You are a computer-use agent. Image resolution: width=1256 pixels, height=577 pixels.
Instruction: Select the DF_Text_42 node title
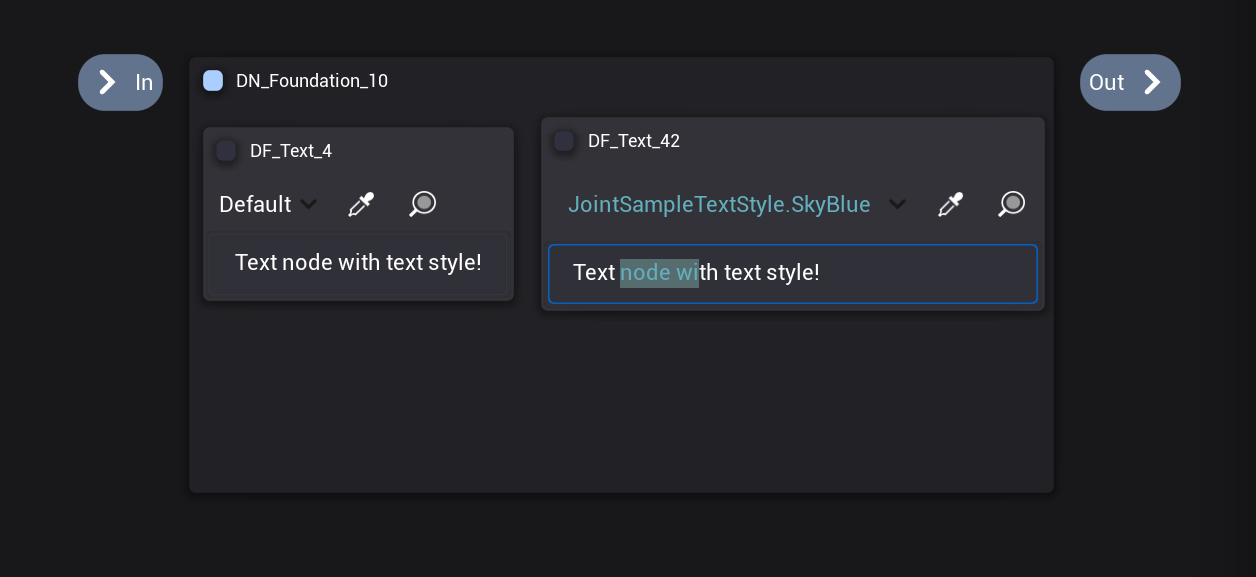[634, 141]
